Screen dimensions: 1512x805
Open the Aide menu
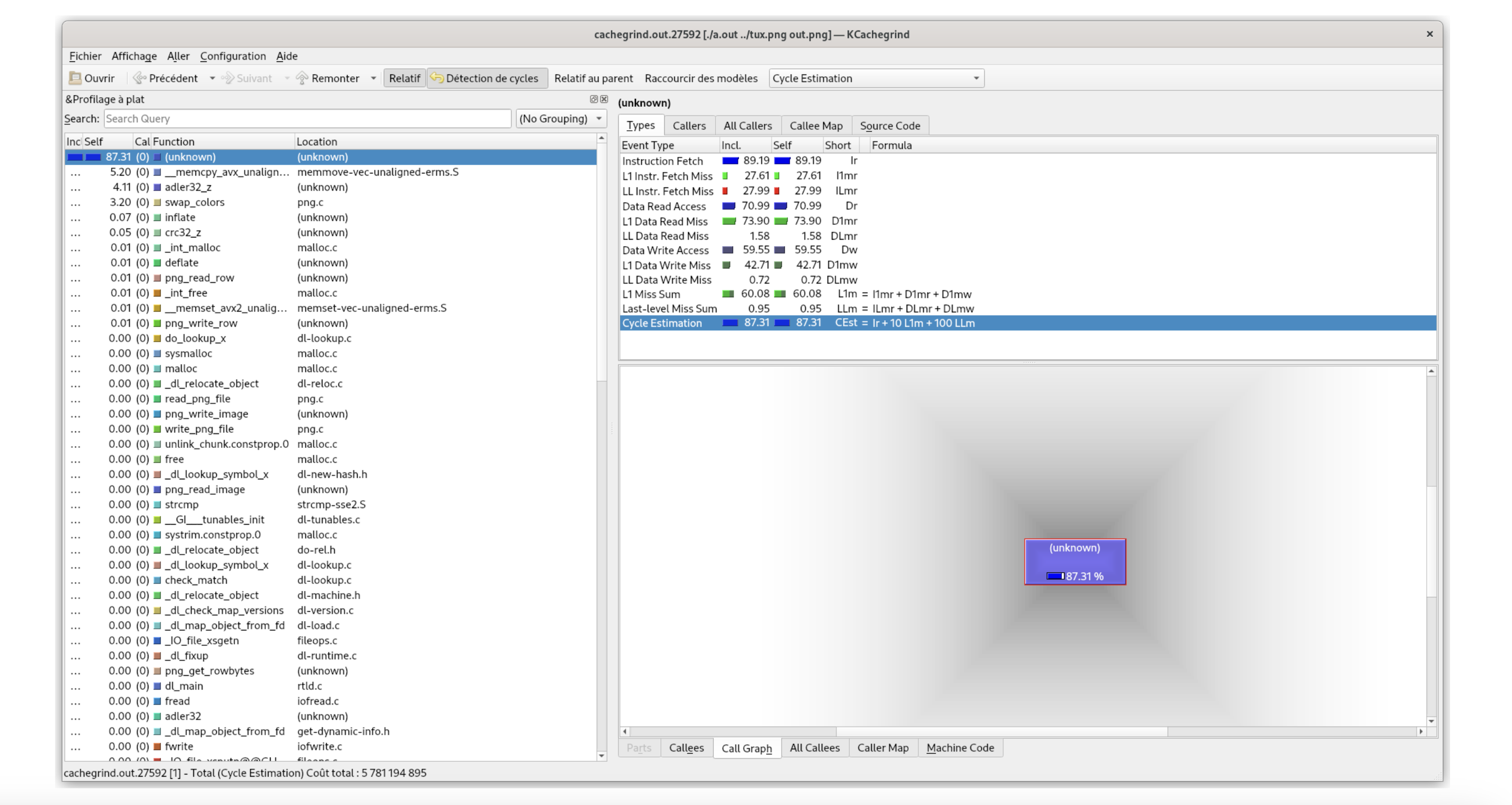(286, 56)
